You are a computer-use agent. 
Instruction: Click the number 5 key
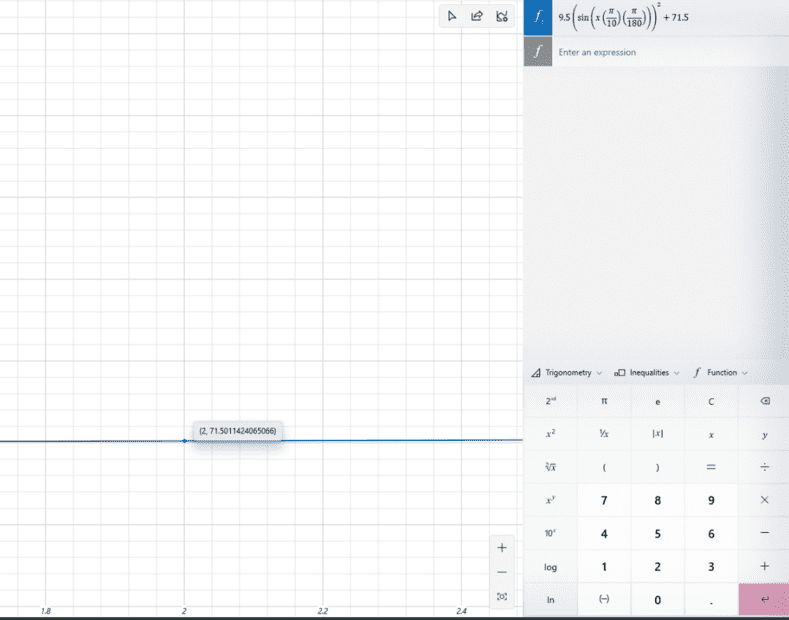tap(657, 533)
